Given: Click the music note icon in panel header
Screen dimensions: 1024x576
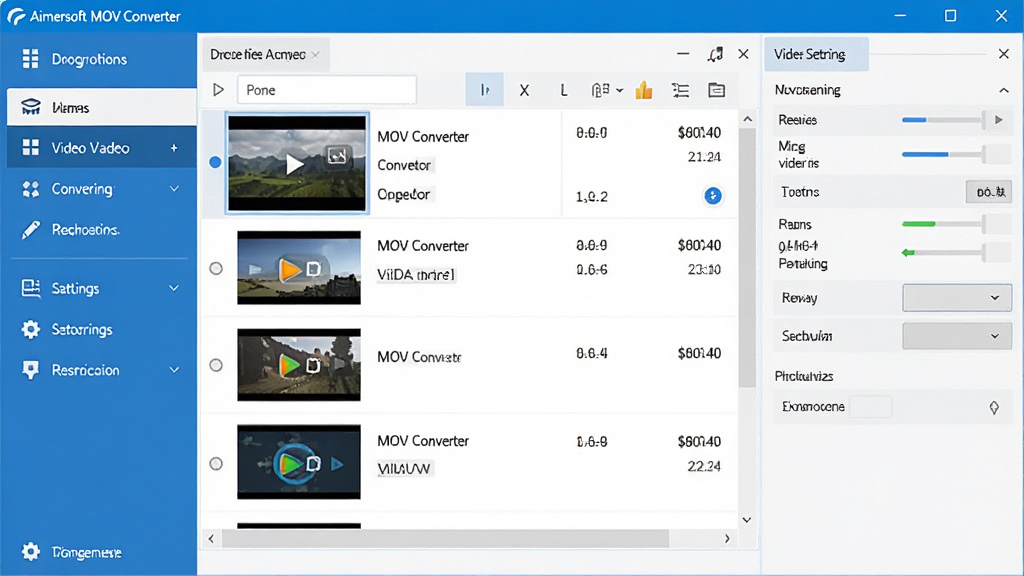Looking at the screenshot, I should [x=715, y=54].
